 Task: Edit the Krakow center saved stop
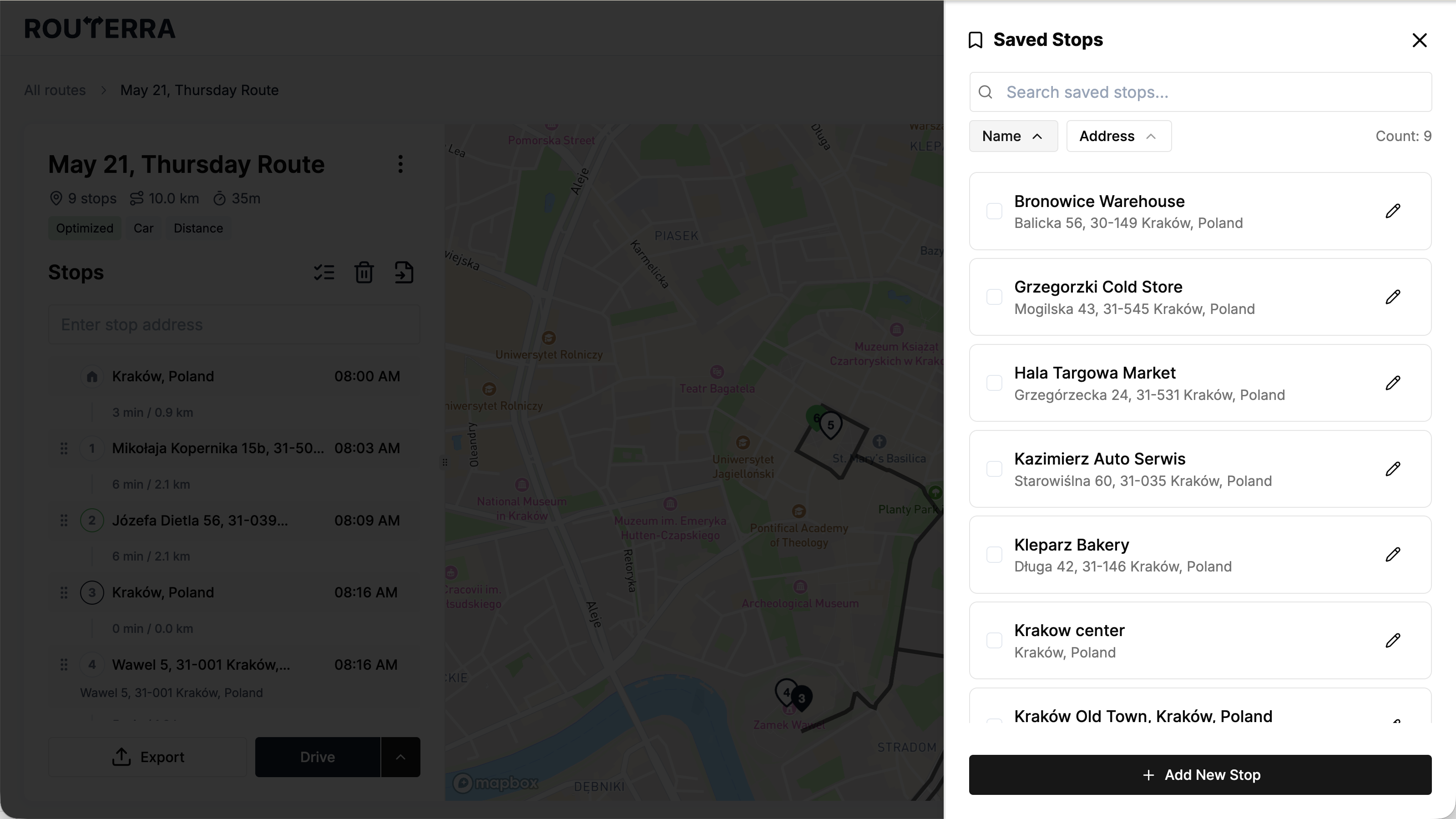[1393, 640]
